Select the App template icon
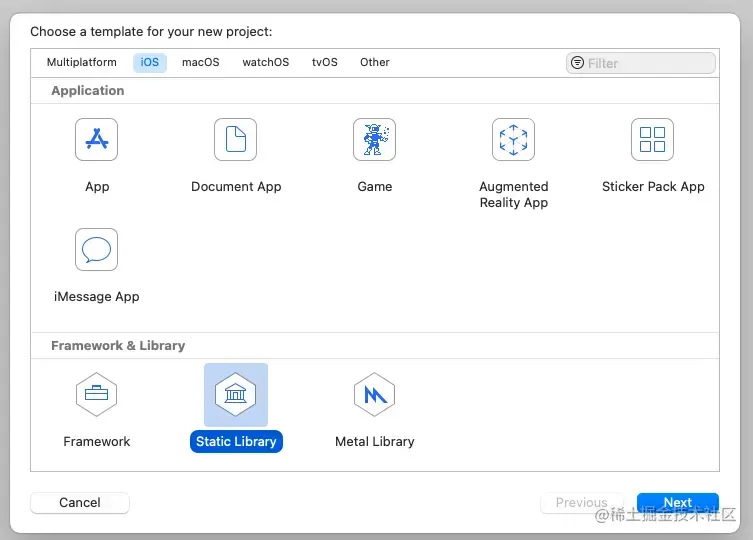The width and height of the screenshot is (753, 540). [x=97, y=139]
